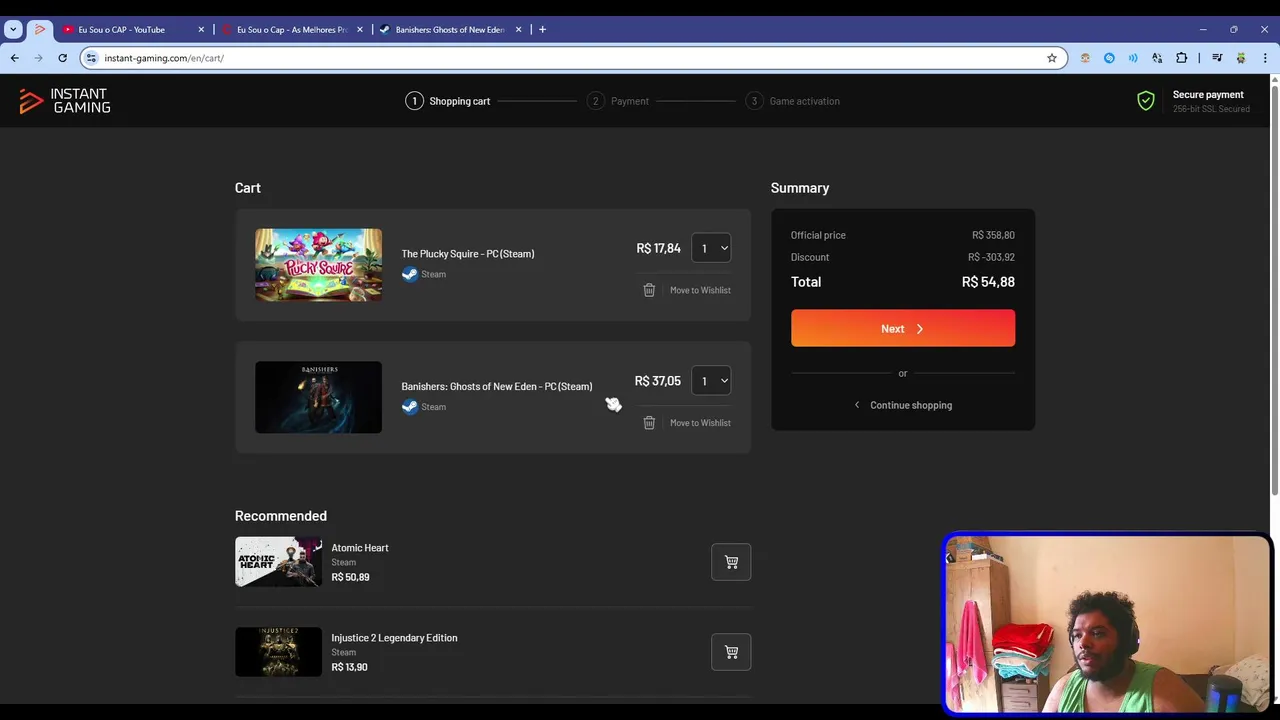
Task: Click Banishers cover thumbnail
Action: [318, 397]
